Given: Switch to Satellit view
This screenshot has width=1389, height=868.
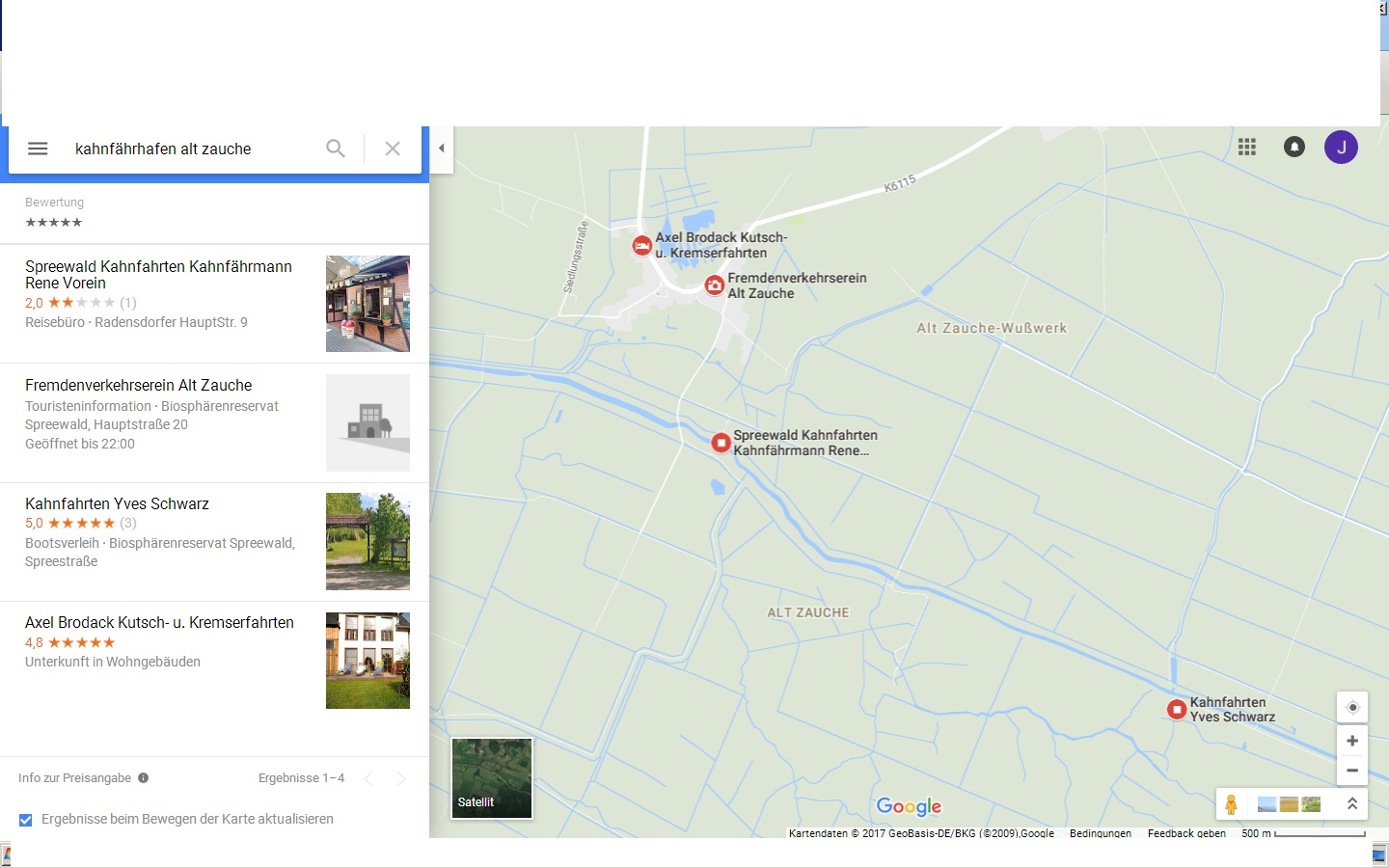Looking at the screenshot, I should 492,778.
